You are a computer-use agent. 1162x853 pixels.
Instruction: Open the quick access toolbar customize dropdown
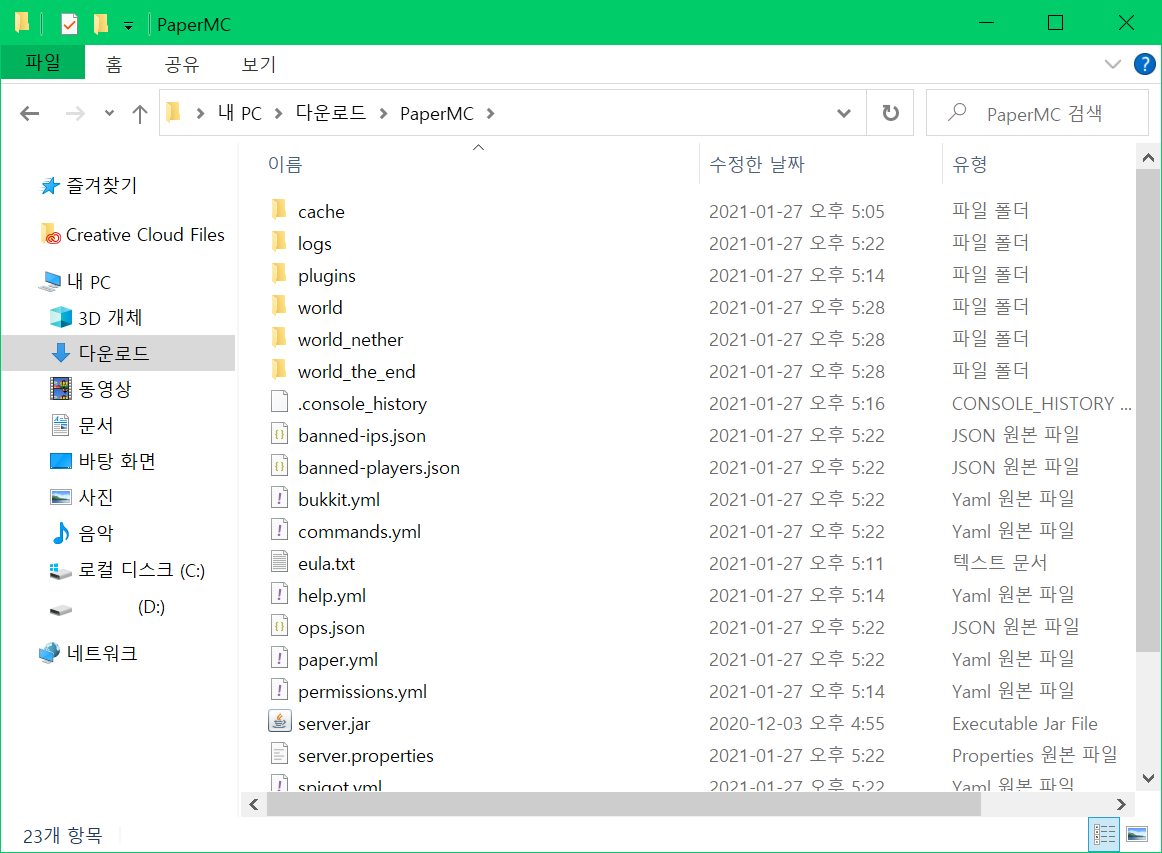coord(128,26)
